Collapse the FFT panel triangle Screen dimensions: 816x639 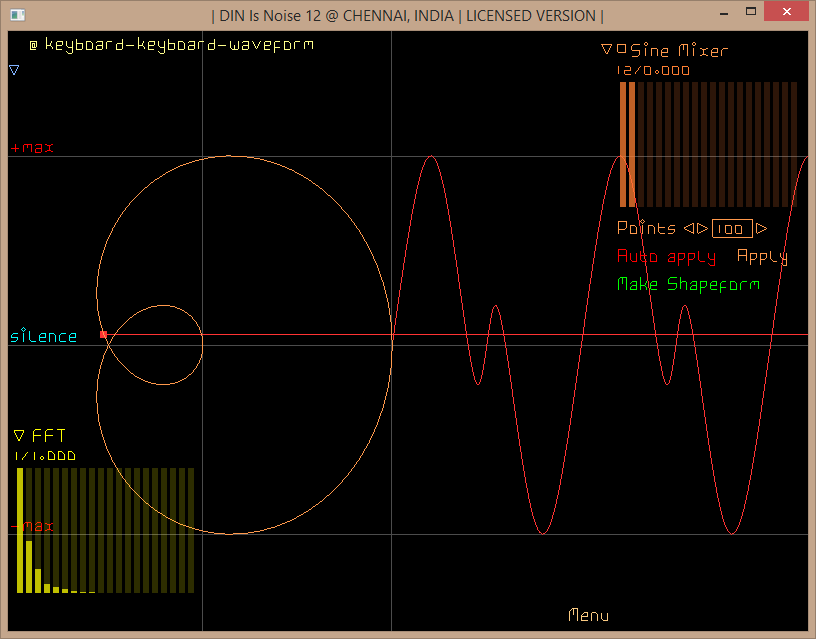click(19, 435)
